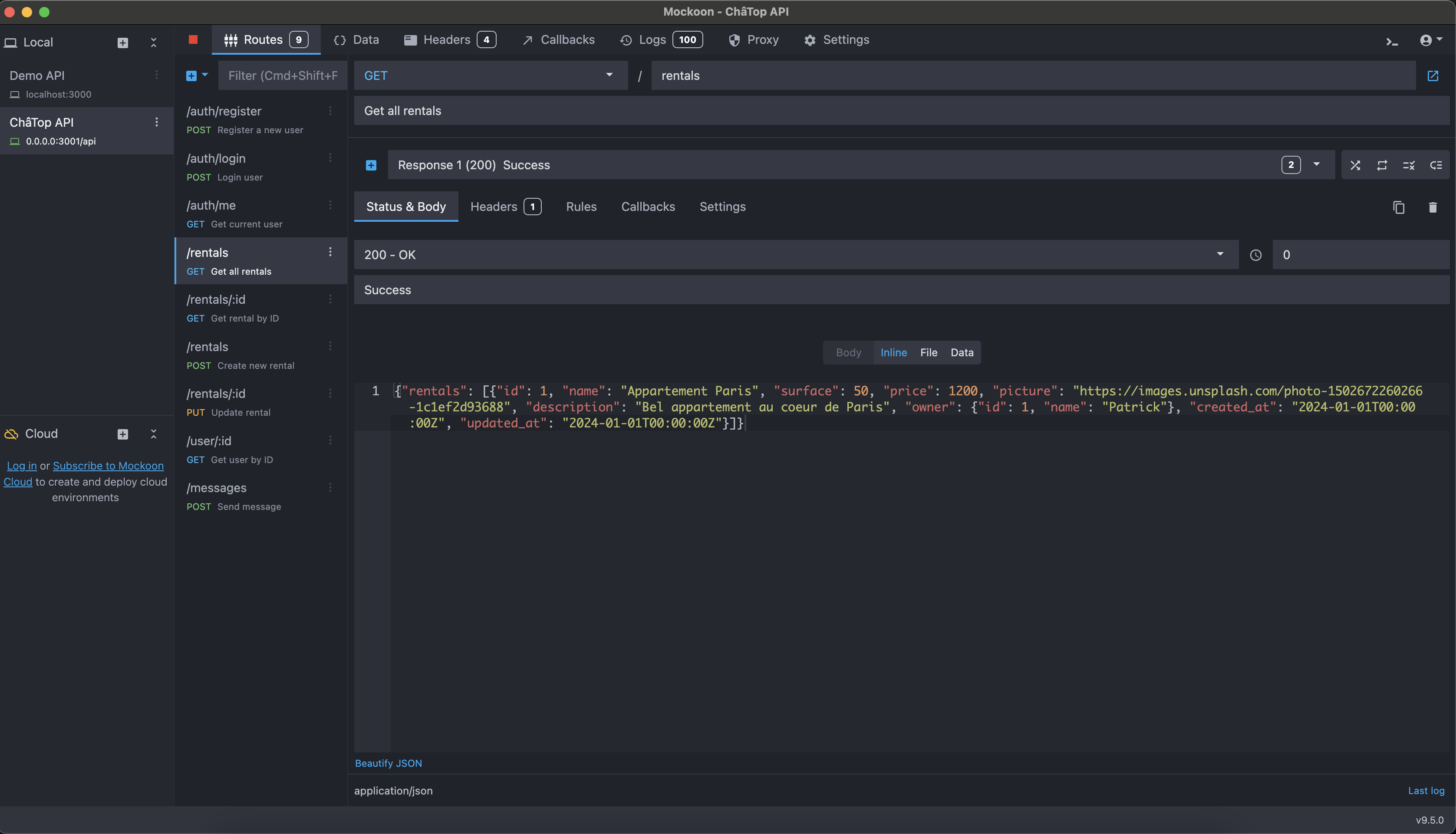Switch to the Data tab
Screen dimensions: 1456x834
pyautogui.click(x=356, y=39)
